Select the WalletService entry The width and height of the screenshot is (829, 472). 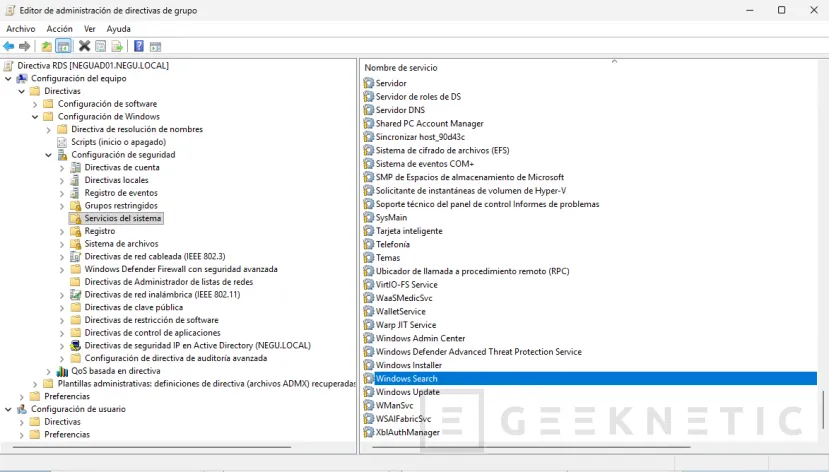(x=400, y=311)
